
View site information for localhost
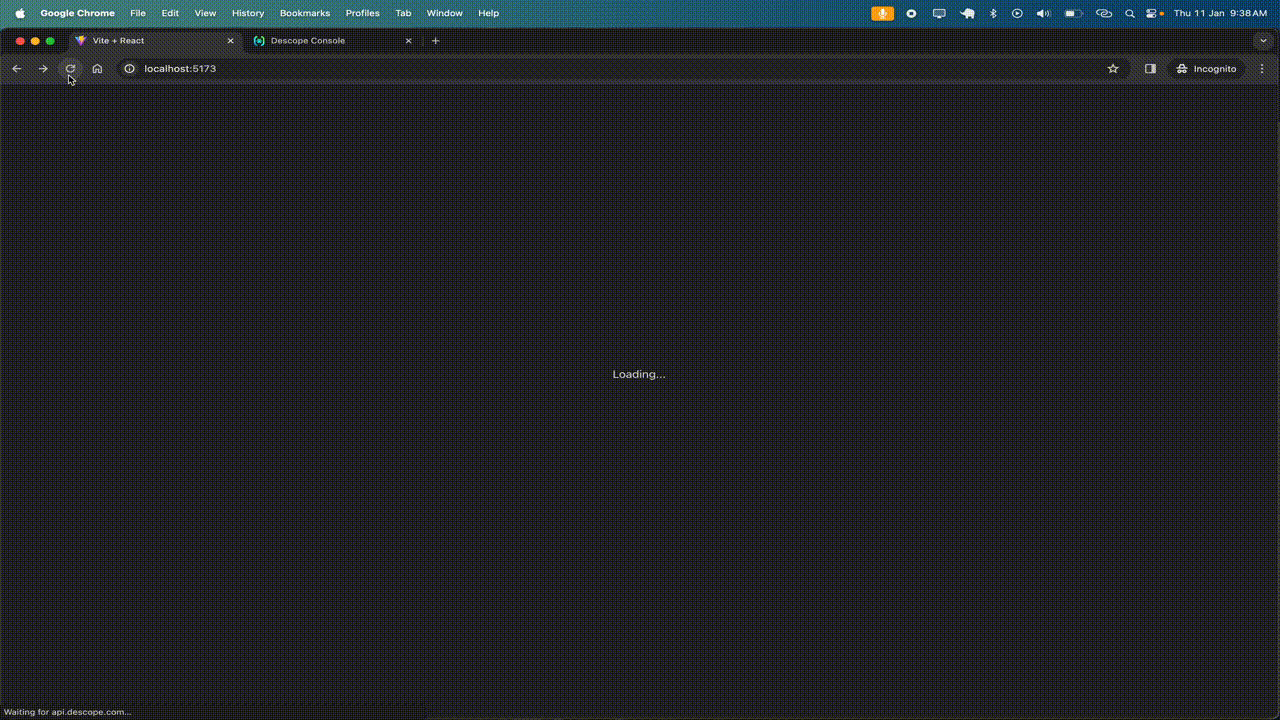tap(129, 69)
